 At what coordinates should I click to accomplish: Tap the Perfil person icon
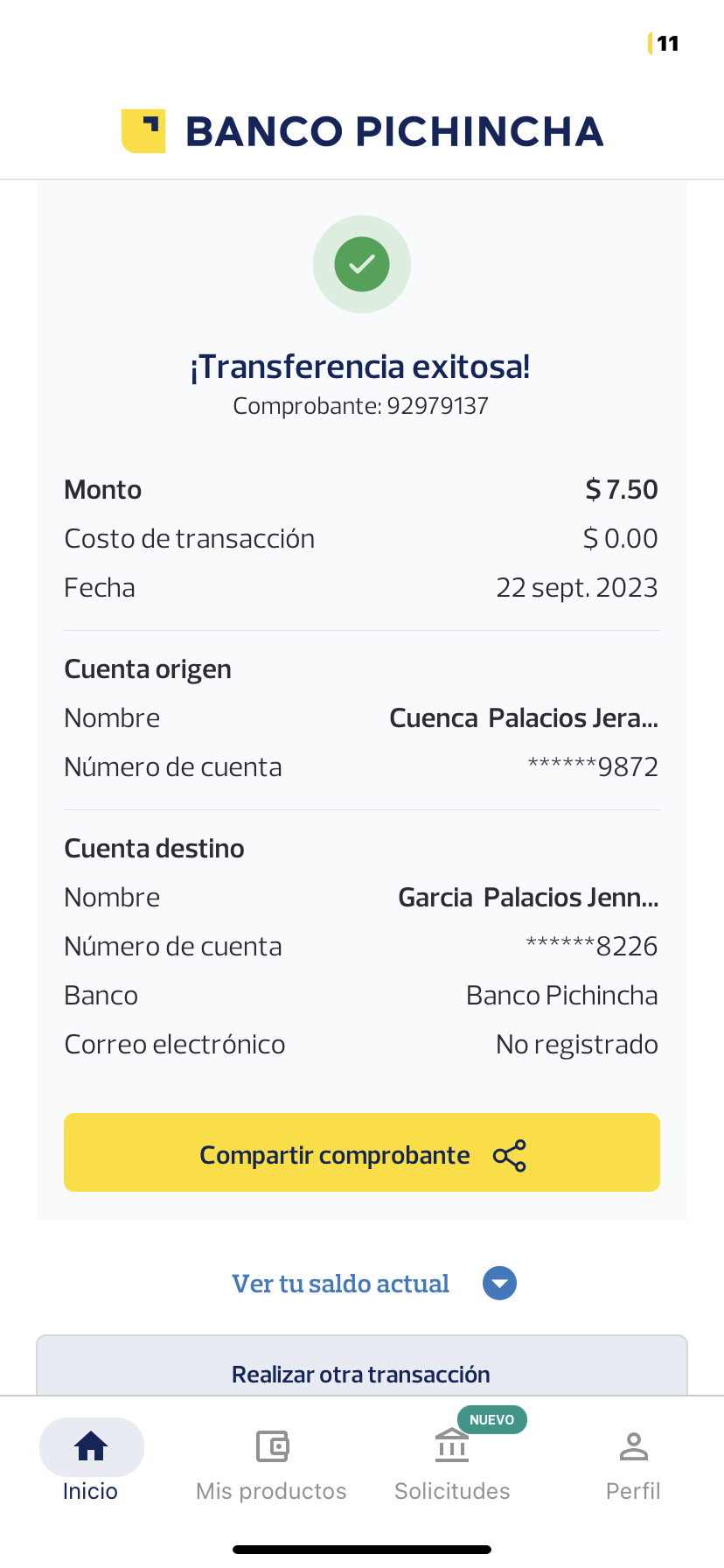633,1446
